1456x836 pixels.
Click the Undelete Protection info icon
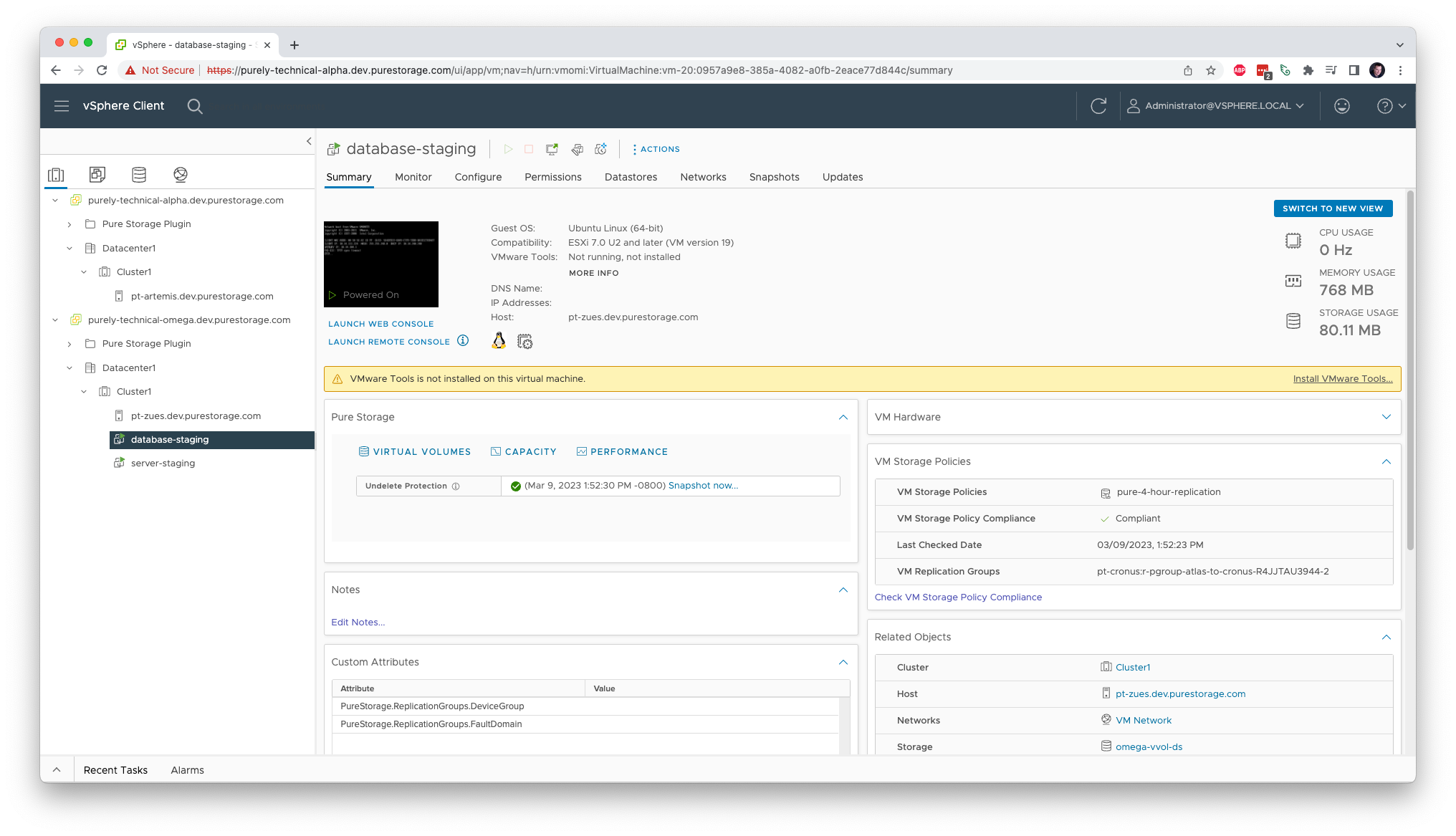pos(456,486)
